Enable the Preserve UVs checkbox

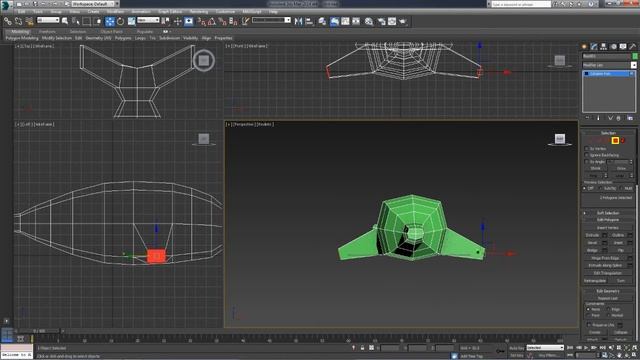(589, 325)
